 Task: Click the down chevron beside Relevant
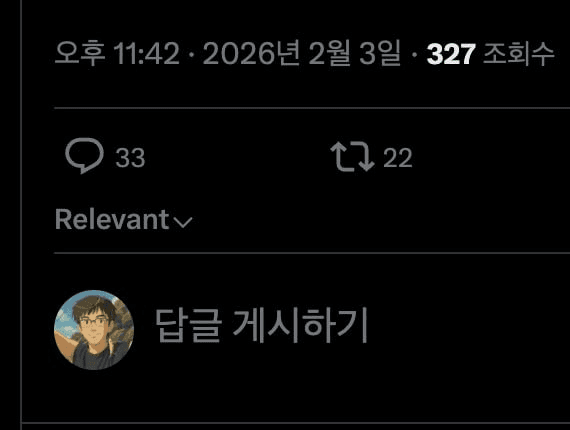[183, 222]
